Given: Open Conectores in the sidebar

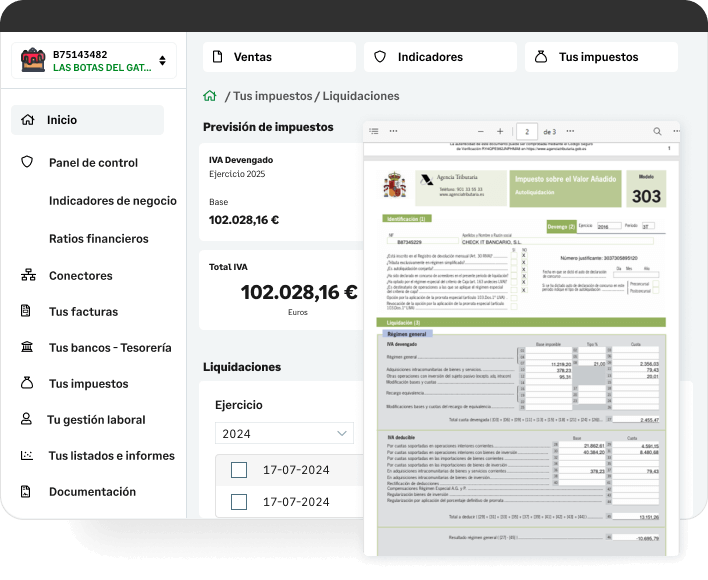Looking at the screenshot, I should 80,276.
